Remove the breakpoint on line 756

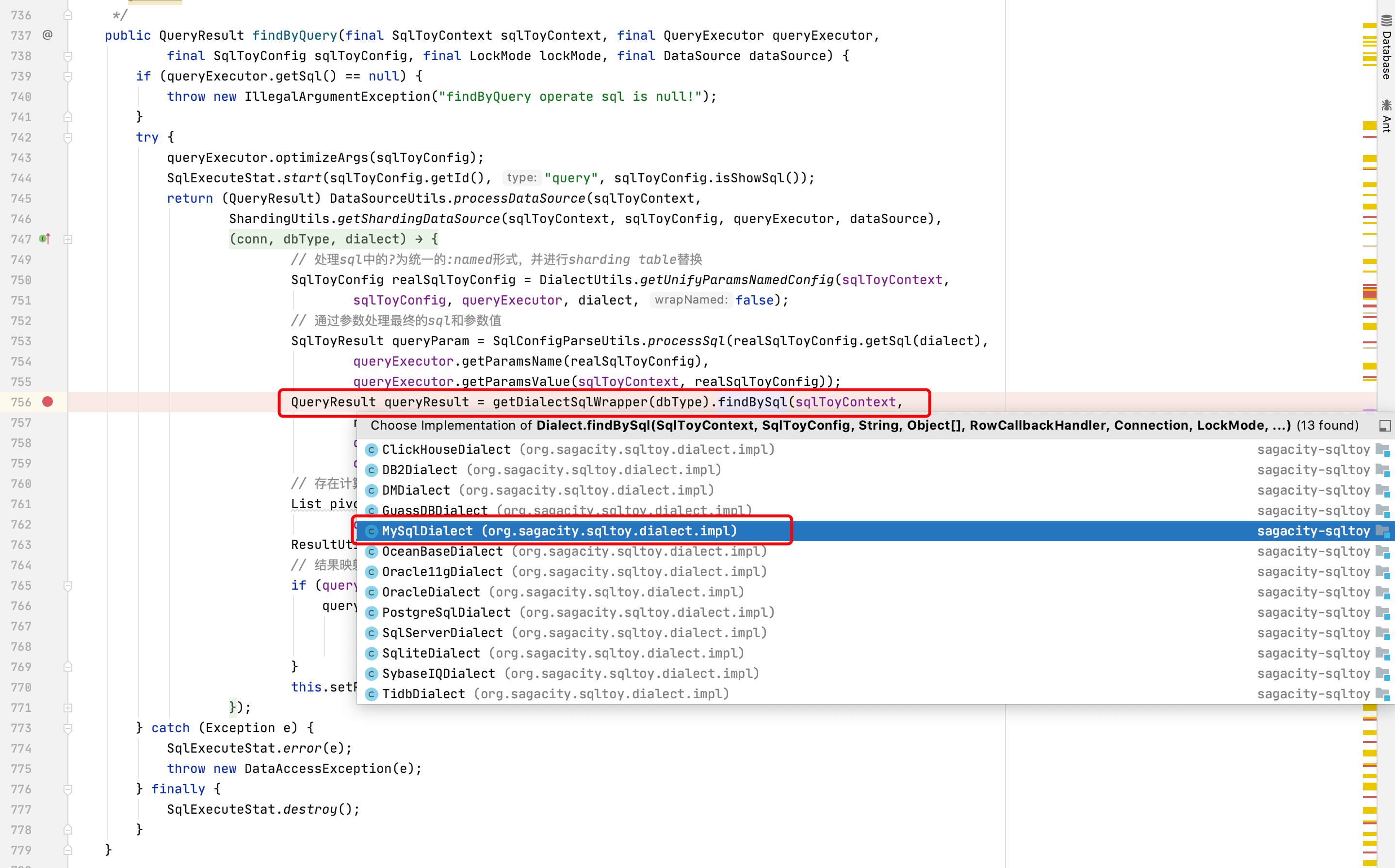(x=48, y=402)
